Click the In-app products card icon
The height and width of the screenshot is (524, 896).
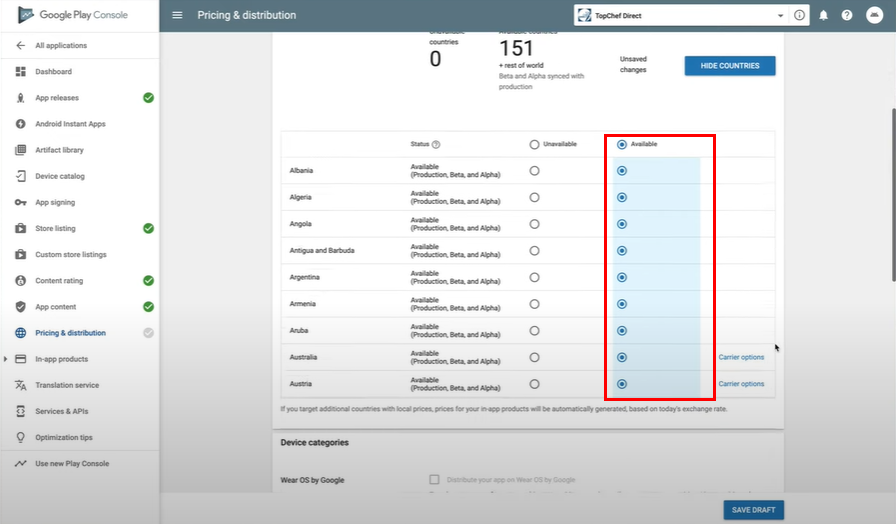click(21, 359)
